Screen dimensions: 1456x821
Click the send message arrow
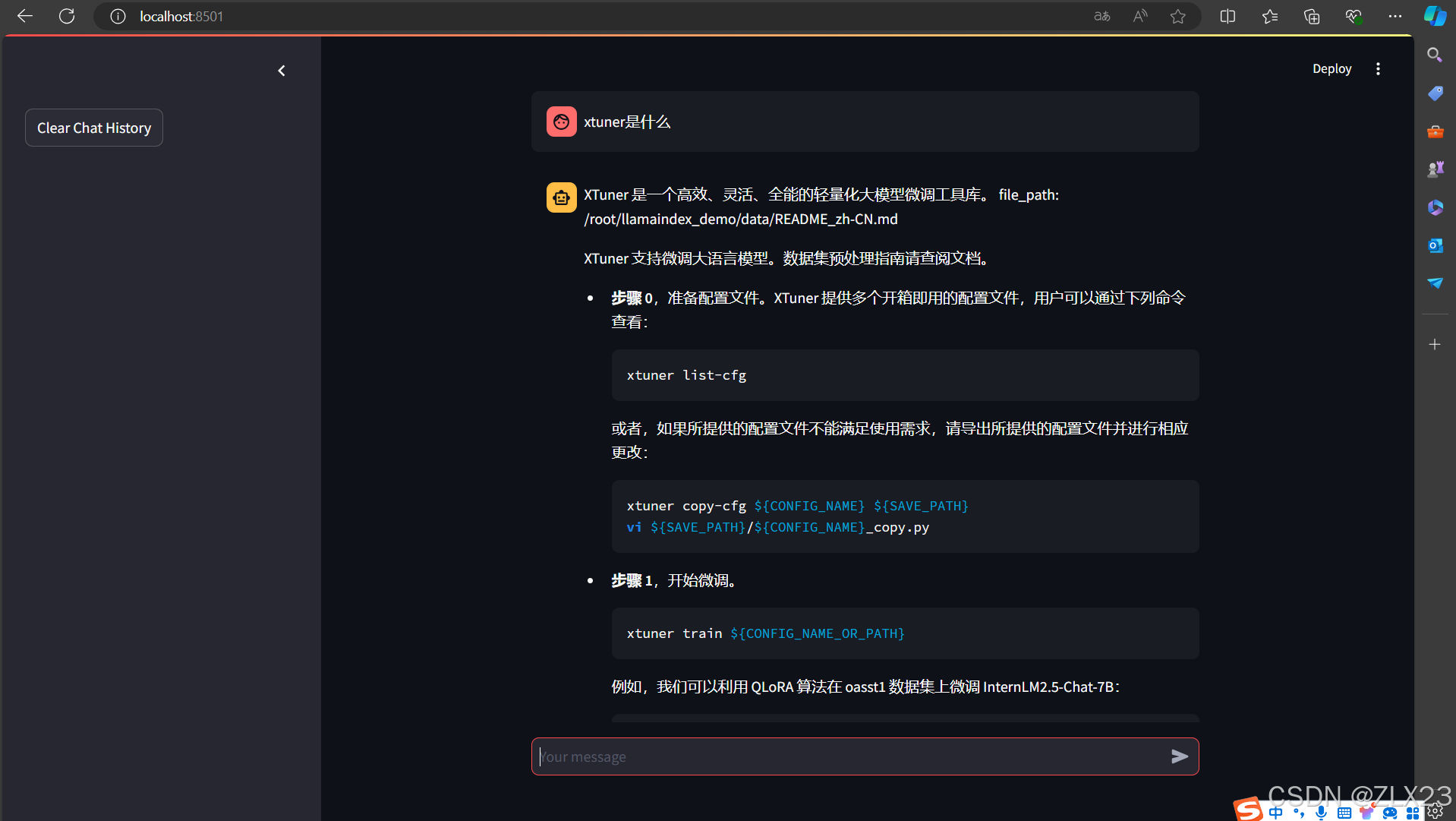[x=1180, y=756]
